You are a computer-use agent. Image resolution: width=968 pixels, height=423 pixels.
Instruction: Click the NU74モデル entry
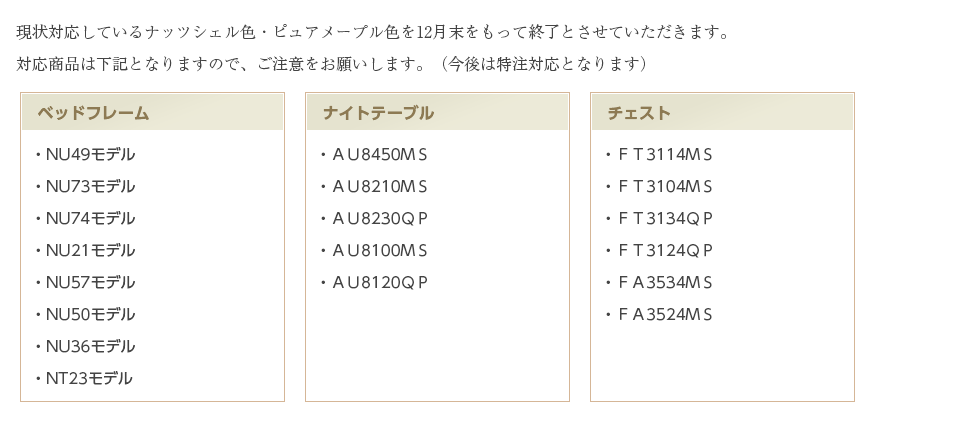(90, 219)
